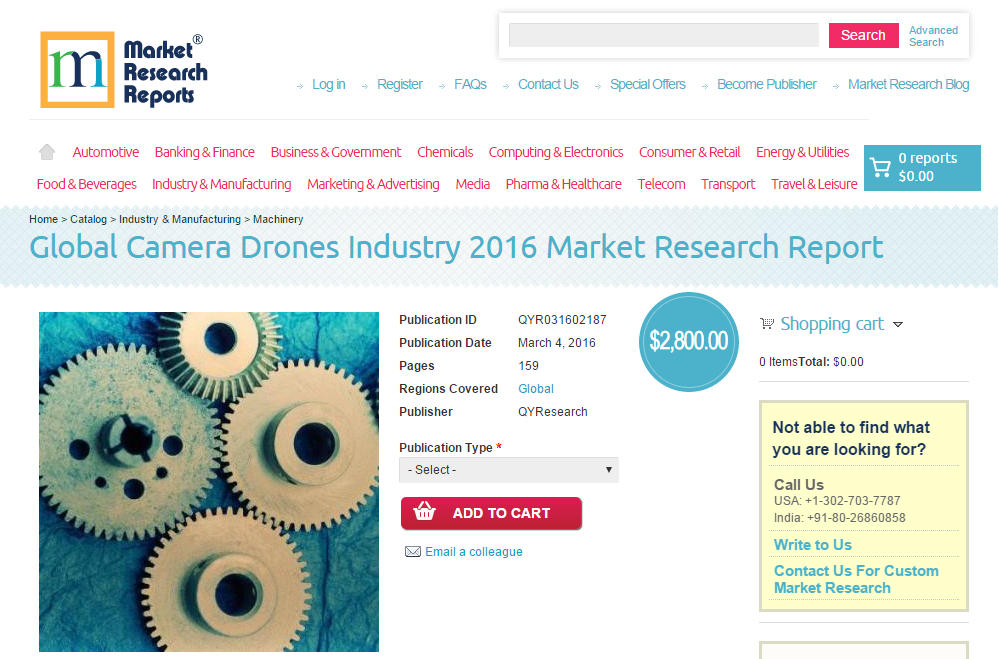Viewport: 999px width, 659px height.
Task: Click Become Publisher link
Action: 766,85
